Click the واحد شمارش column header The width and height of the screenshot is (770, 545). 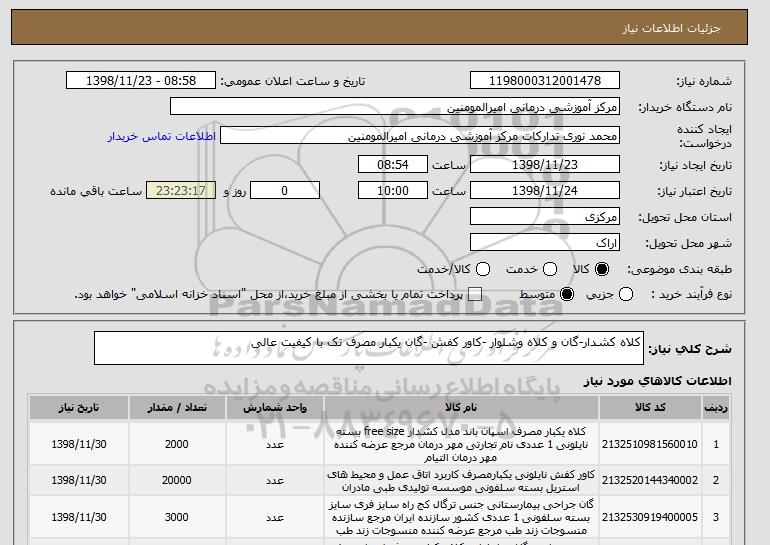coord(275,408)
